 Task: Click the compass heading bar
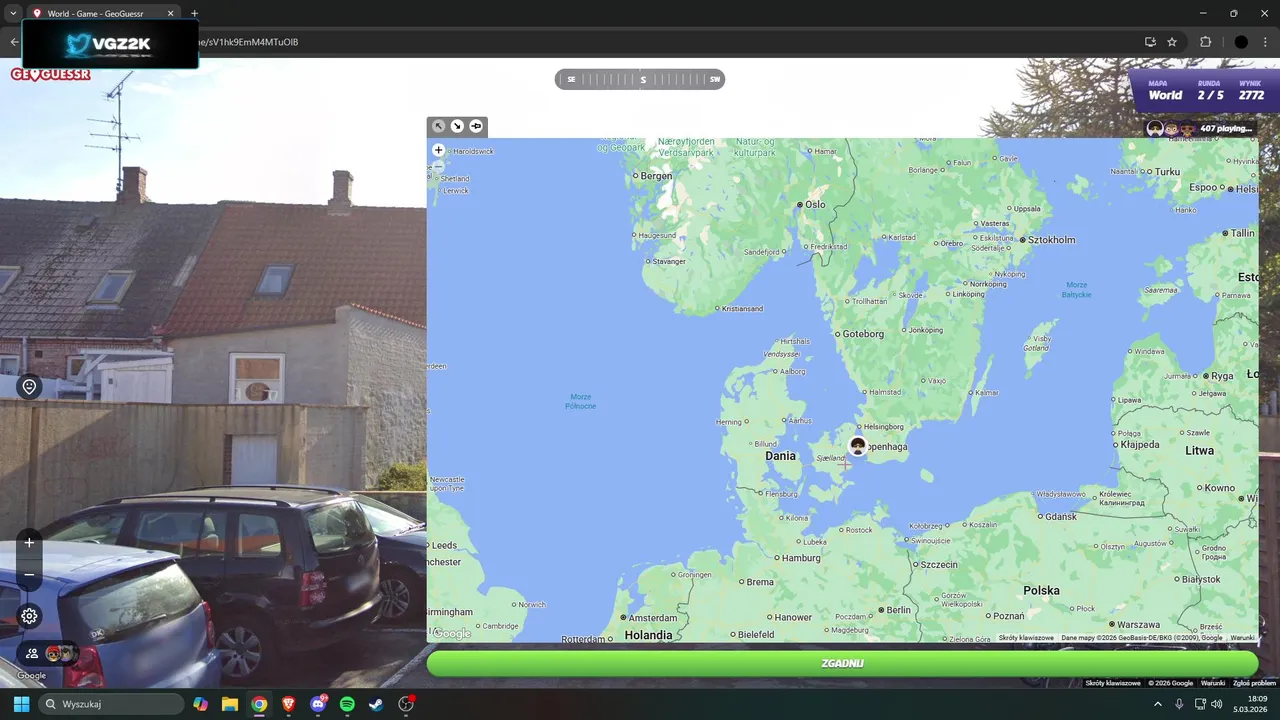(640, 79)
